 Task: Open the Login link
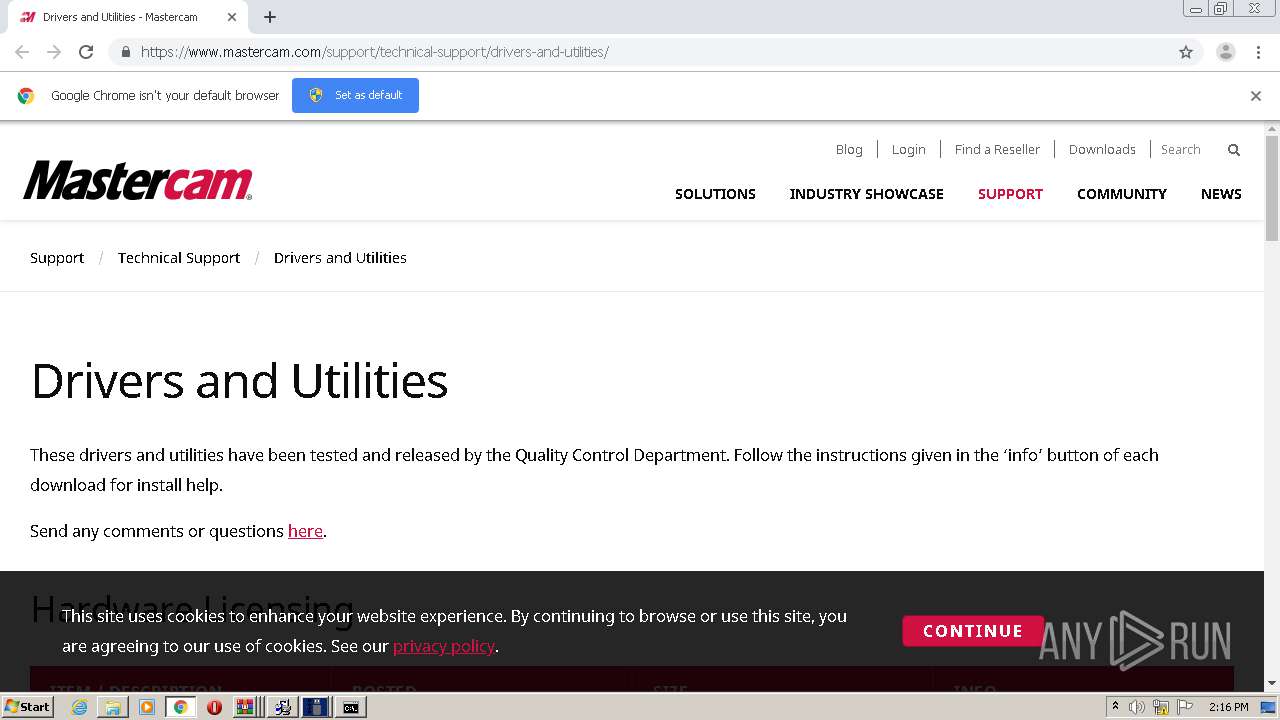(908, 150)
